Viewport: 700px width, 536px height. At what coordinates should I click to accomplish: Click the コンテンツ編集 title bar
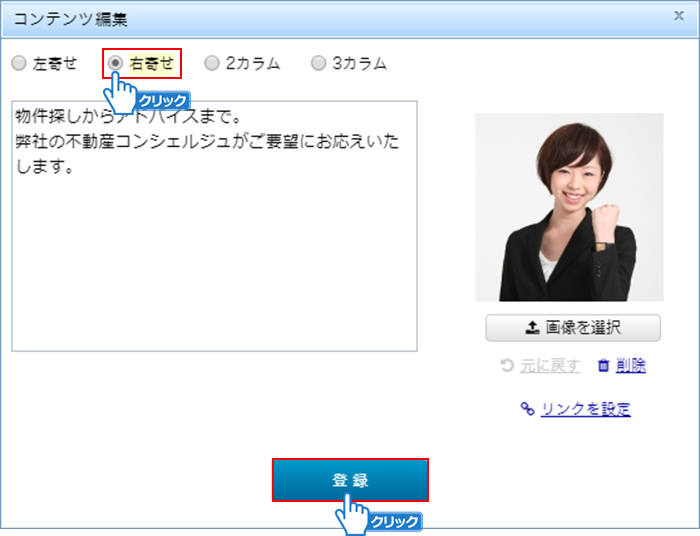click(x=300, y=18)
